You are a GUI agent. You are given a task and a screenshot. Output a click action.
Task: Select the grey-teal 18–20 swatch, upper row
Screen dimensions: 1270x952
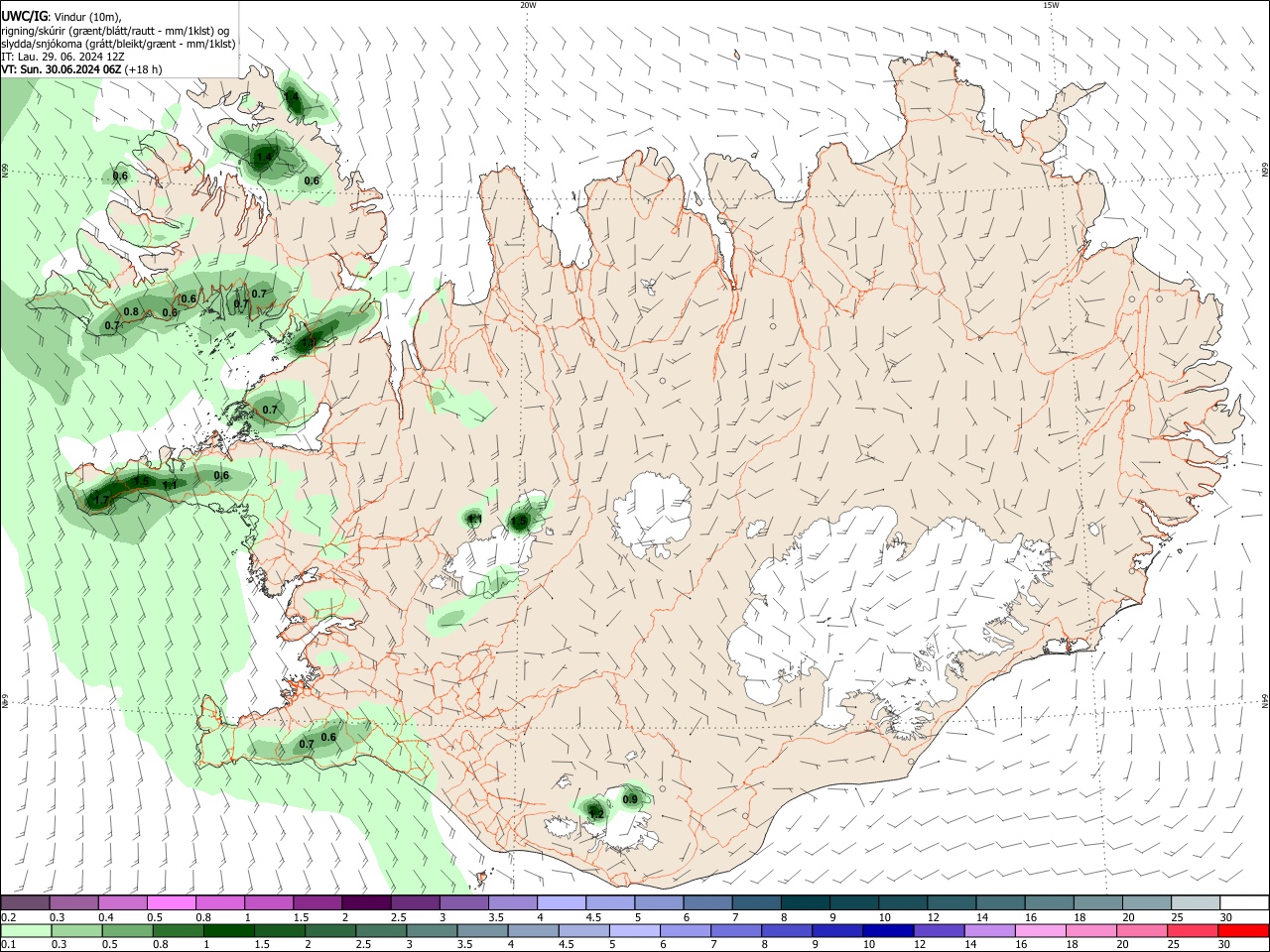pos(1098,903)
